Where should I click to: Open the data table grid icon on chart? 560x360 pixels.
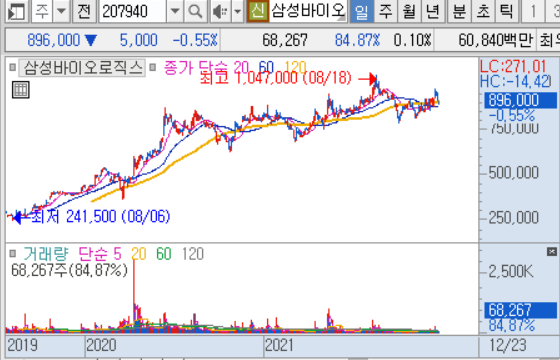[x=20, y=90]
